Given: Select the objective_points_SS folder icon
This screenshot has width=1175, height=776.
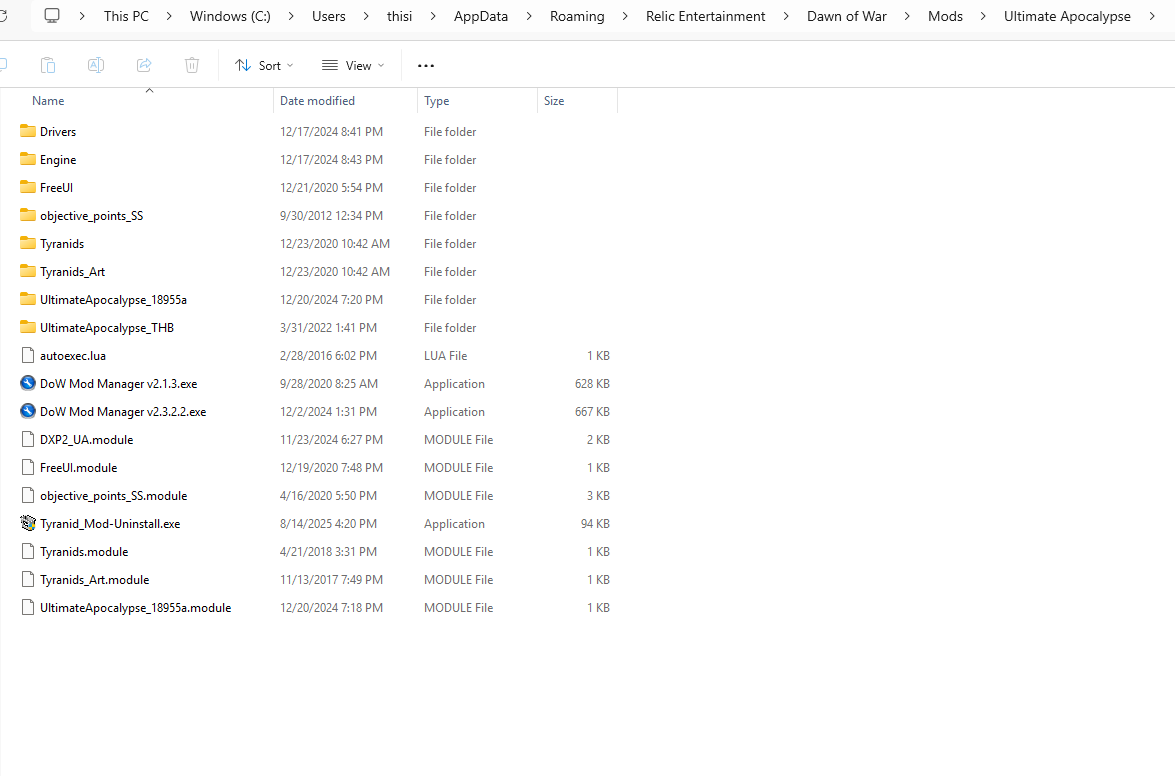Looking at the screenshot, I should 28,215.
